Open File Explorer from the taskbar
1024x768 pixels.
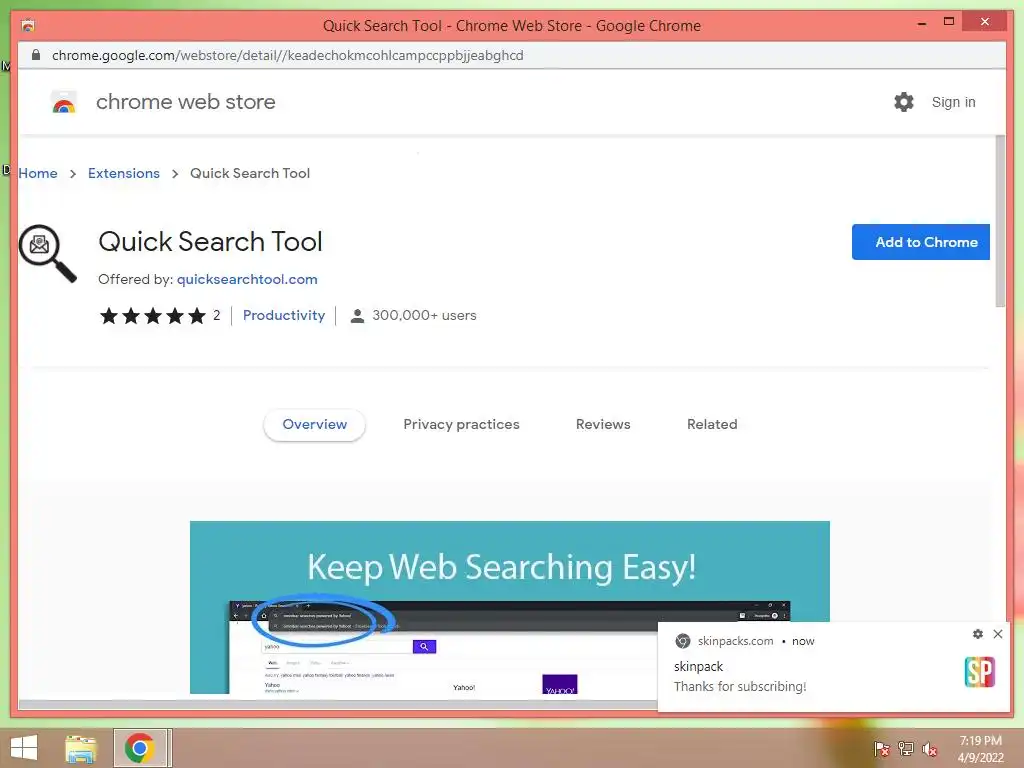[81, 748]
